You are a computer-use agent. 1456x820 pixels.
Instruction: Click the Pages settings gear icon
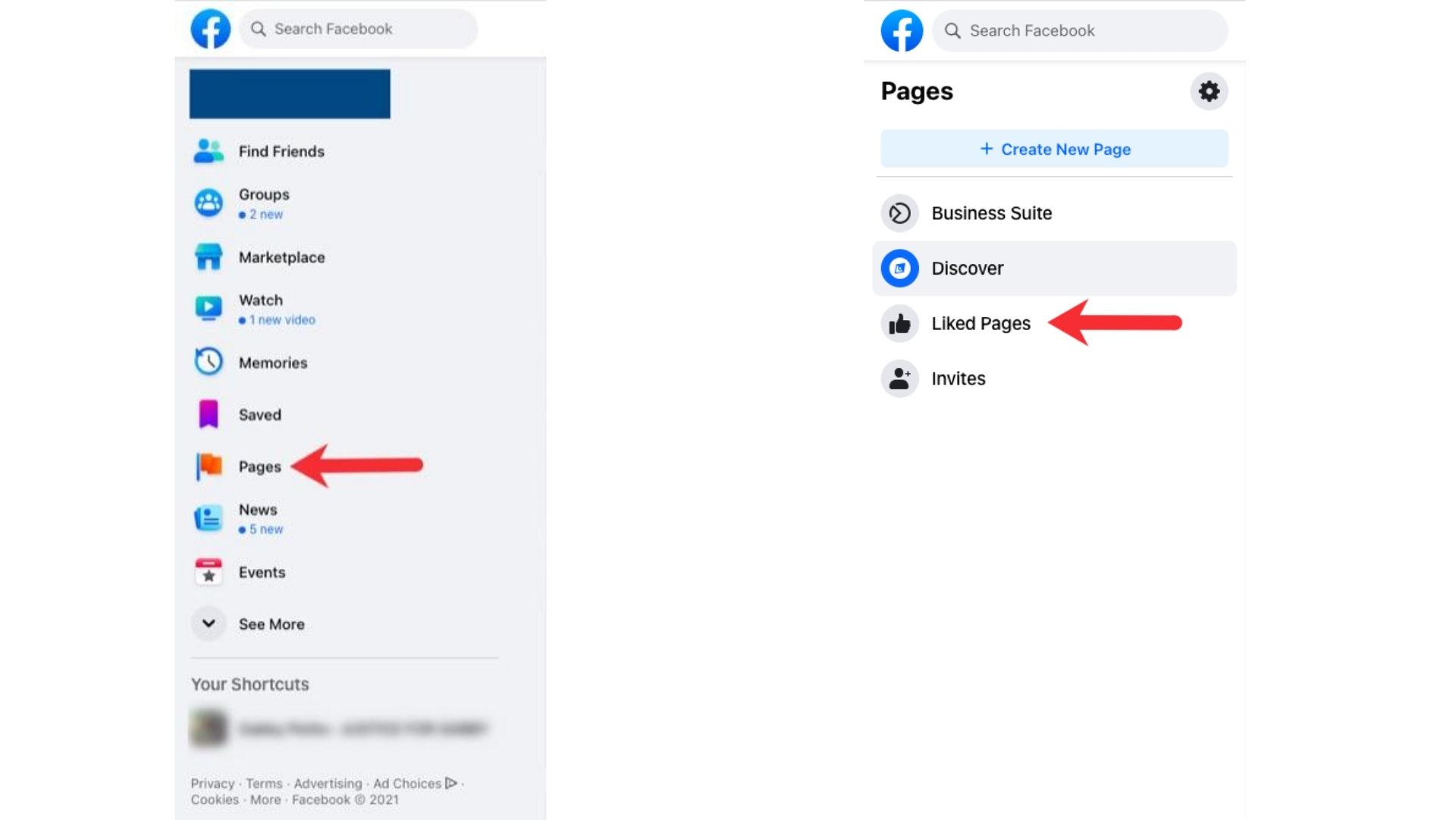(1208, 91)
